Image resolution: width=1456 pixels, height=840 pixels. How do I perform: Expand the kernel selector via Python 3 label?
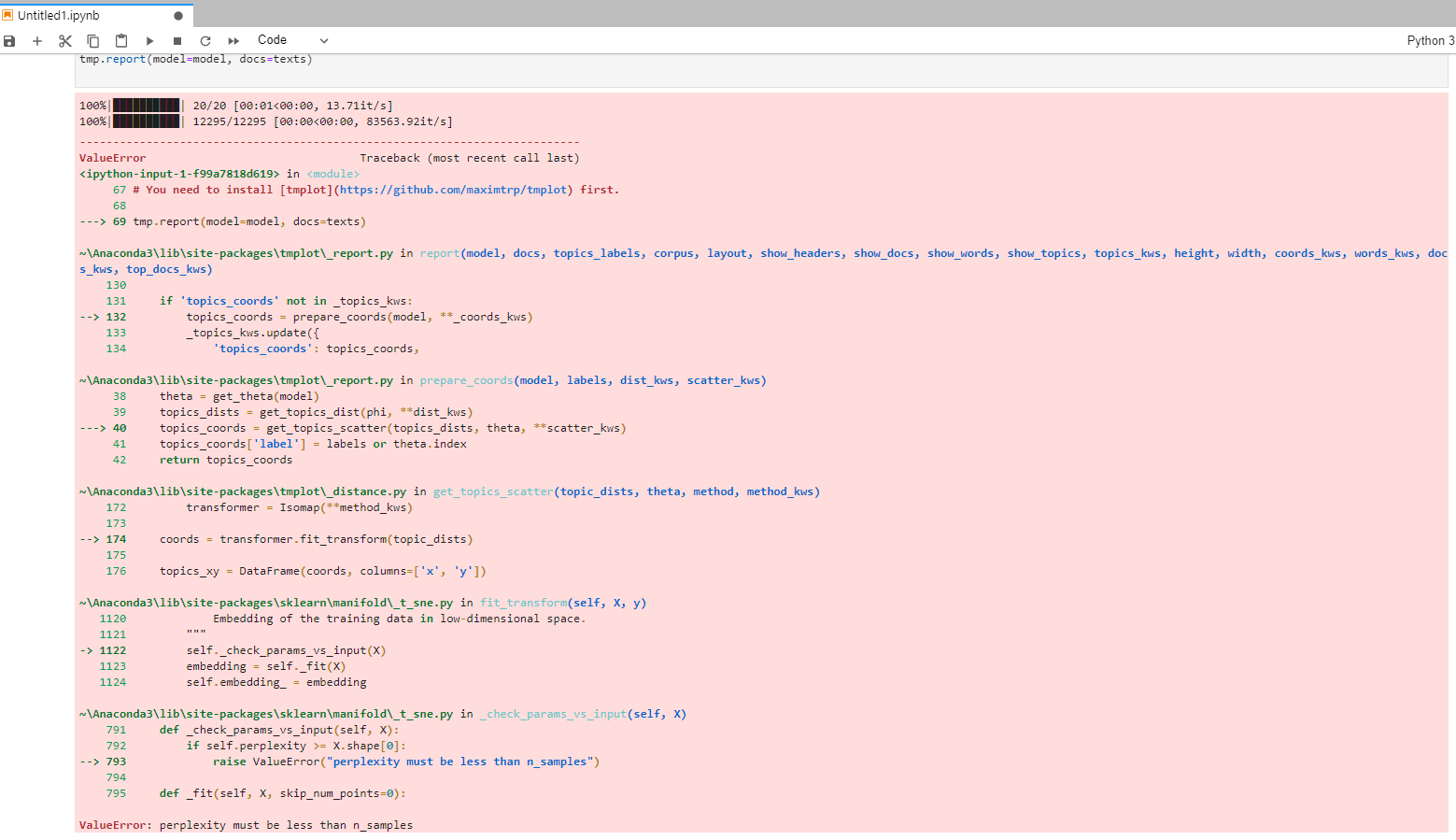point(1430,40)
